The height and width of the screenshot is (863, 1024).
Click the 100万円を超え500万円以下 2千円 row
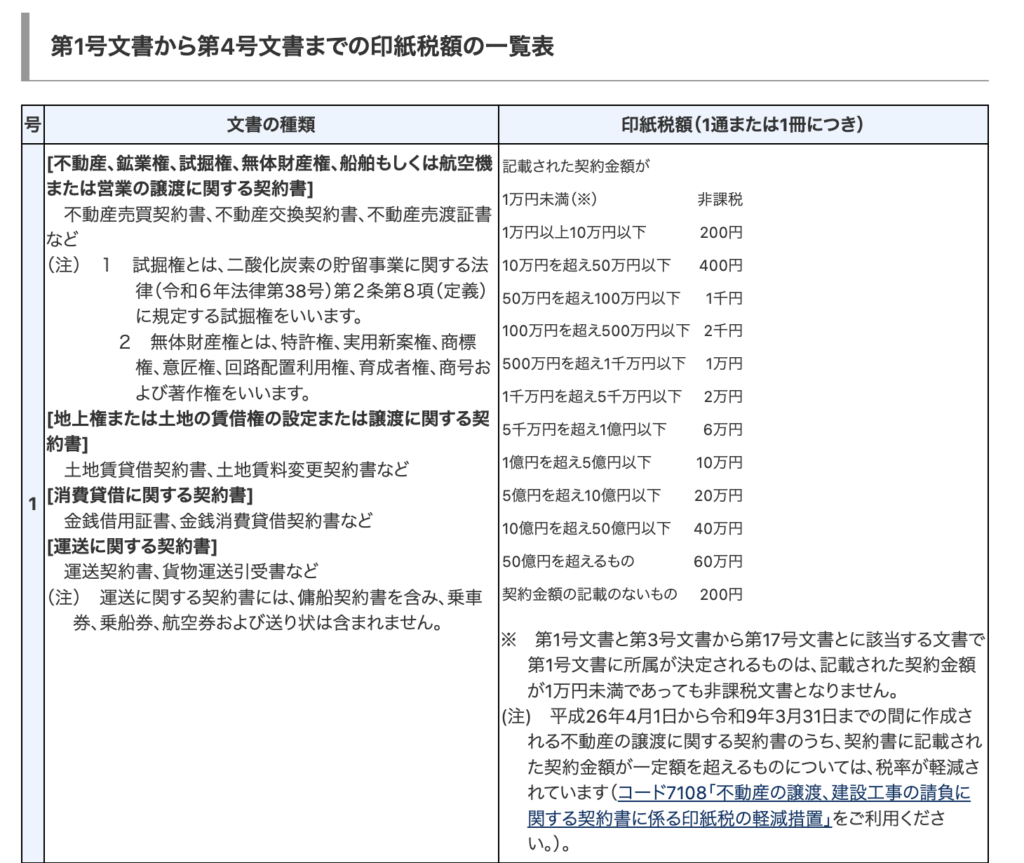click(622, 331)
